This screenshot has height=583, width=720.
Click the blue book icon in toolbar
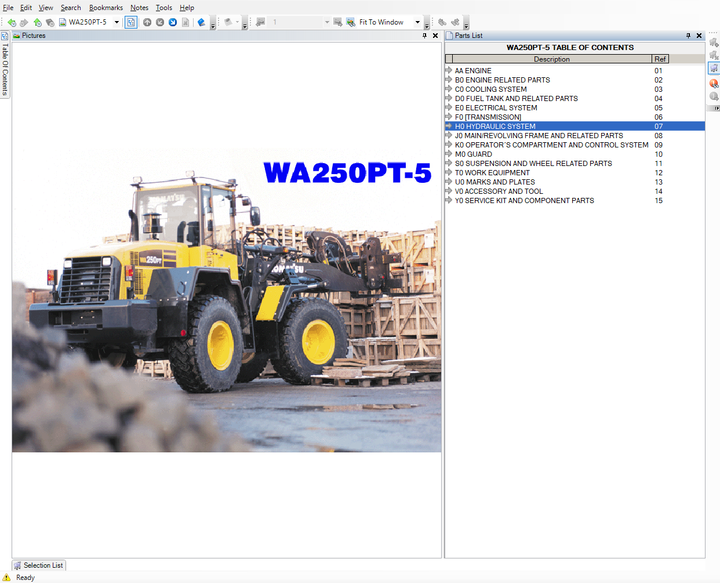201,22
